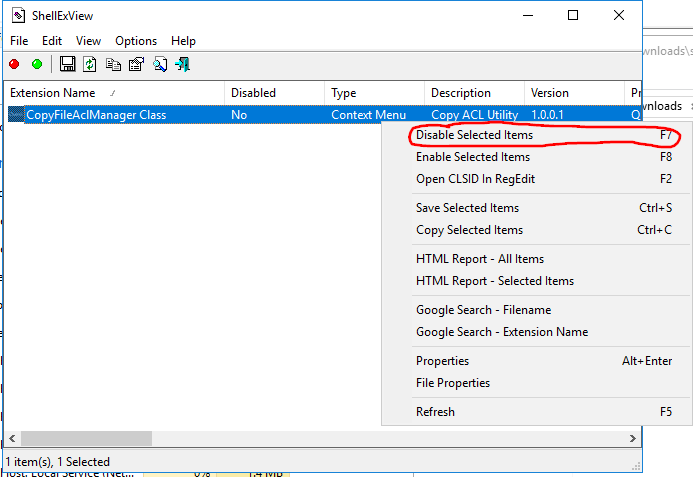Open the Help menu
693x477 pixels.
183,41
